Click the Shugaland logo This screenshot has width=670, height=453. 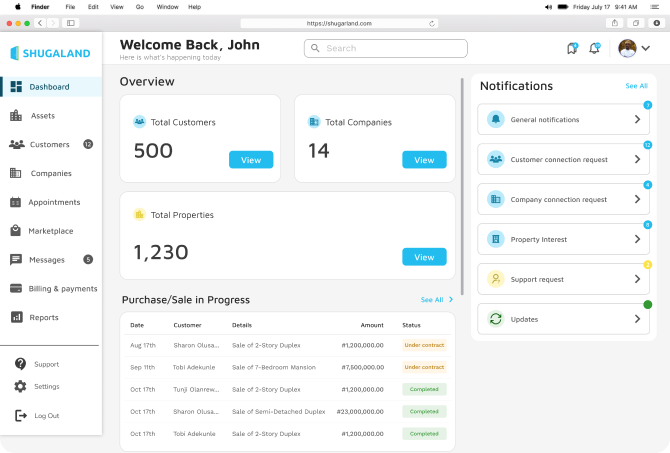tap(50, 53)
